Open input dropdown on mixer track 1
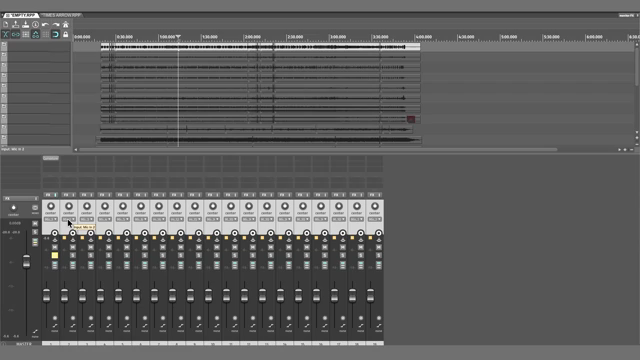This screenshot has width=640, height=360. click(51, 219)
